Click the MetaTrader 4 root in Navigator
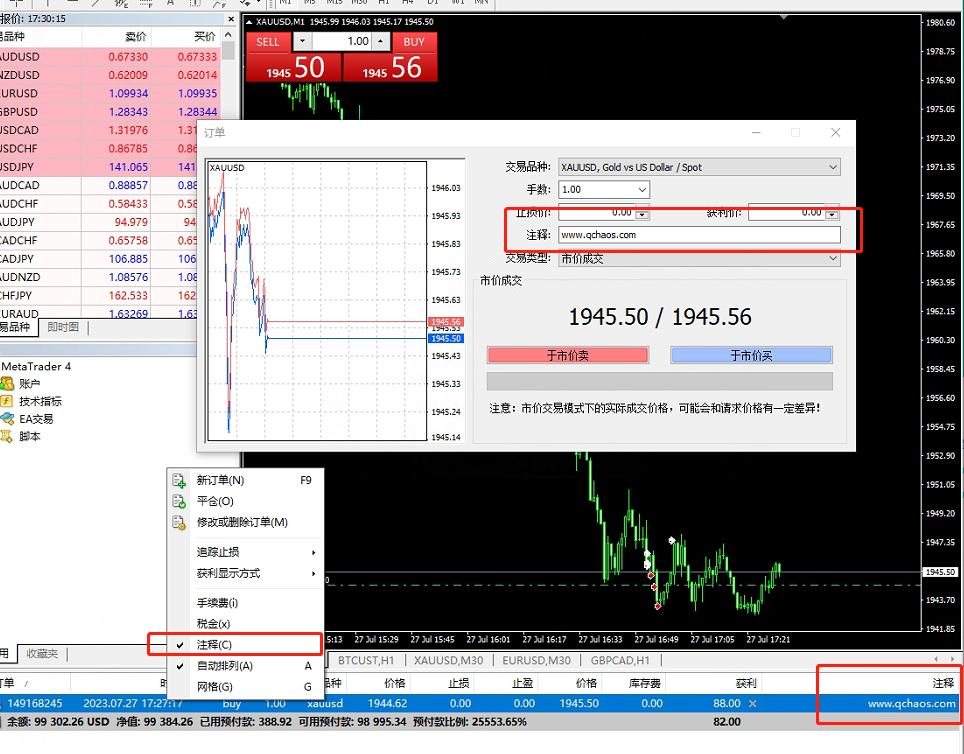The height and width of the screenshot is (754, 964). [x=36, y=367]
